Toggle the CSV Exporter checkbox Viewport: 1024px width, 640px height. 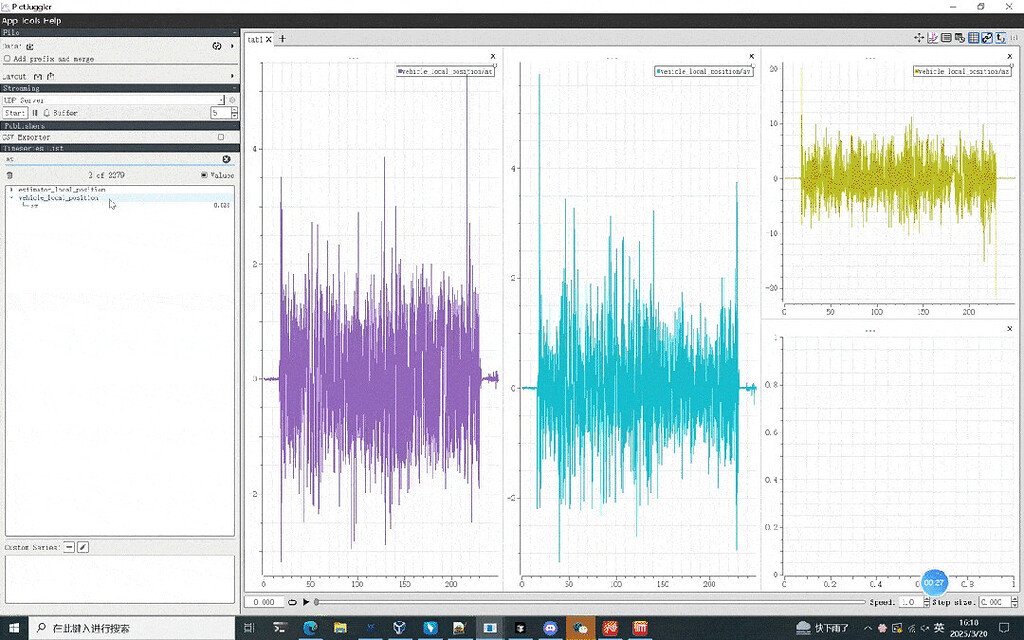(x=220, y=137)
